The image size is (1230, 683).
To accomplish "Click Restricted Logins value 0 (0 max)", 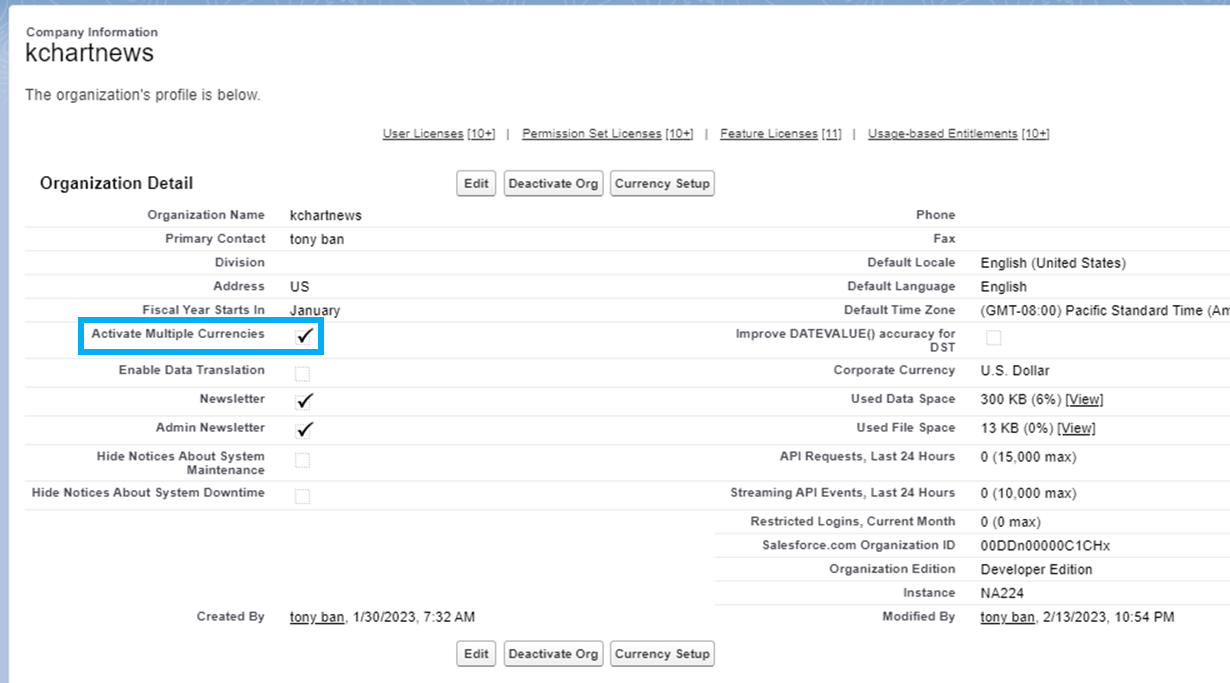I will [x=1011, y=522].
